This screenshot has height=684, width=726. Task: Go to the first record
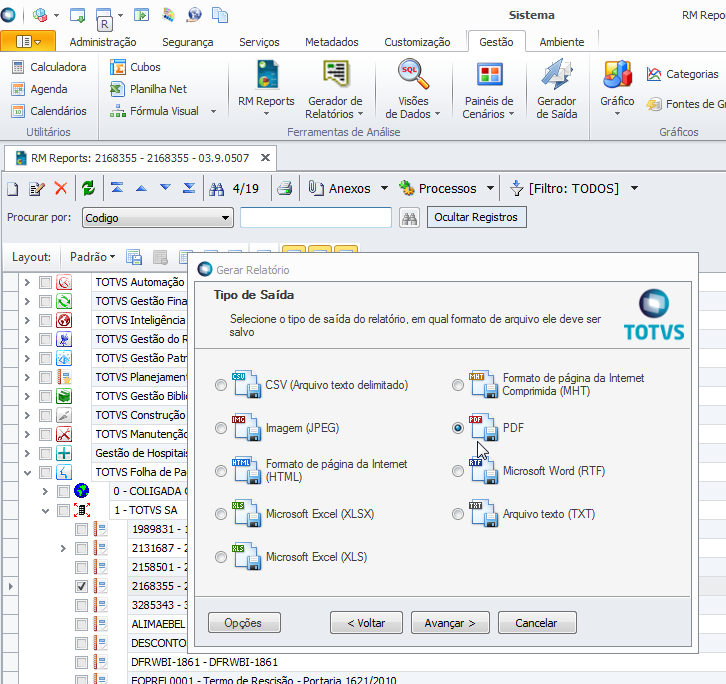pos(117,188)
